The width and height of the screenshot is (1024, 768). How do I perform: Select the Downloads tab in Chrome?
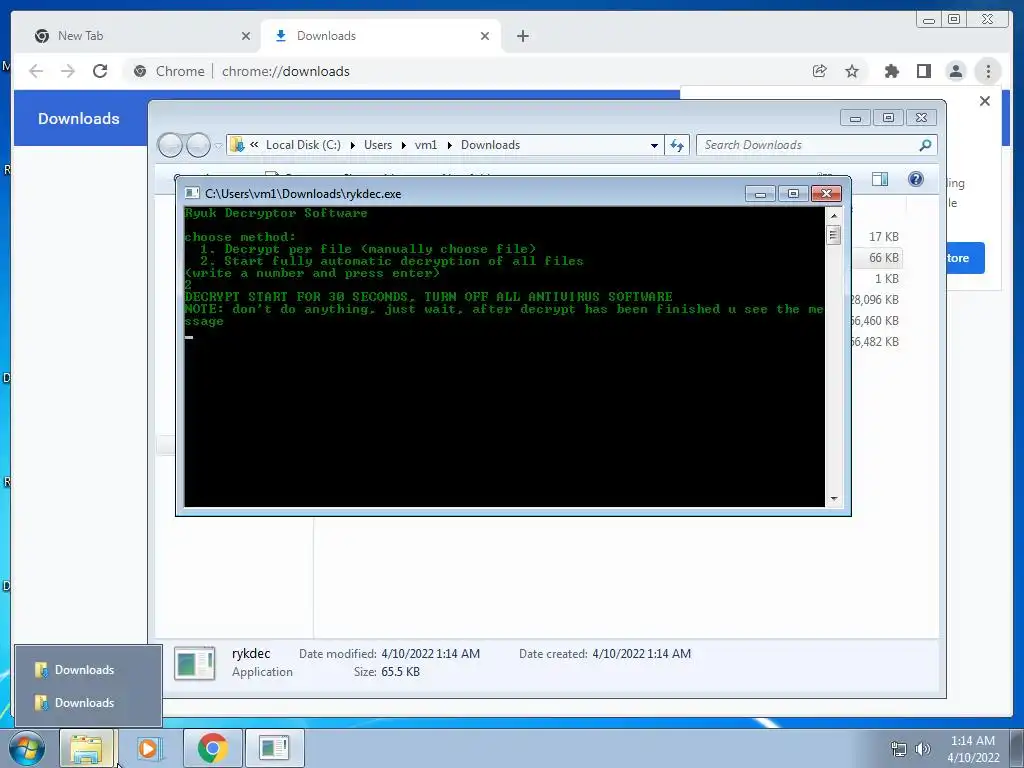point(381,36)
